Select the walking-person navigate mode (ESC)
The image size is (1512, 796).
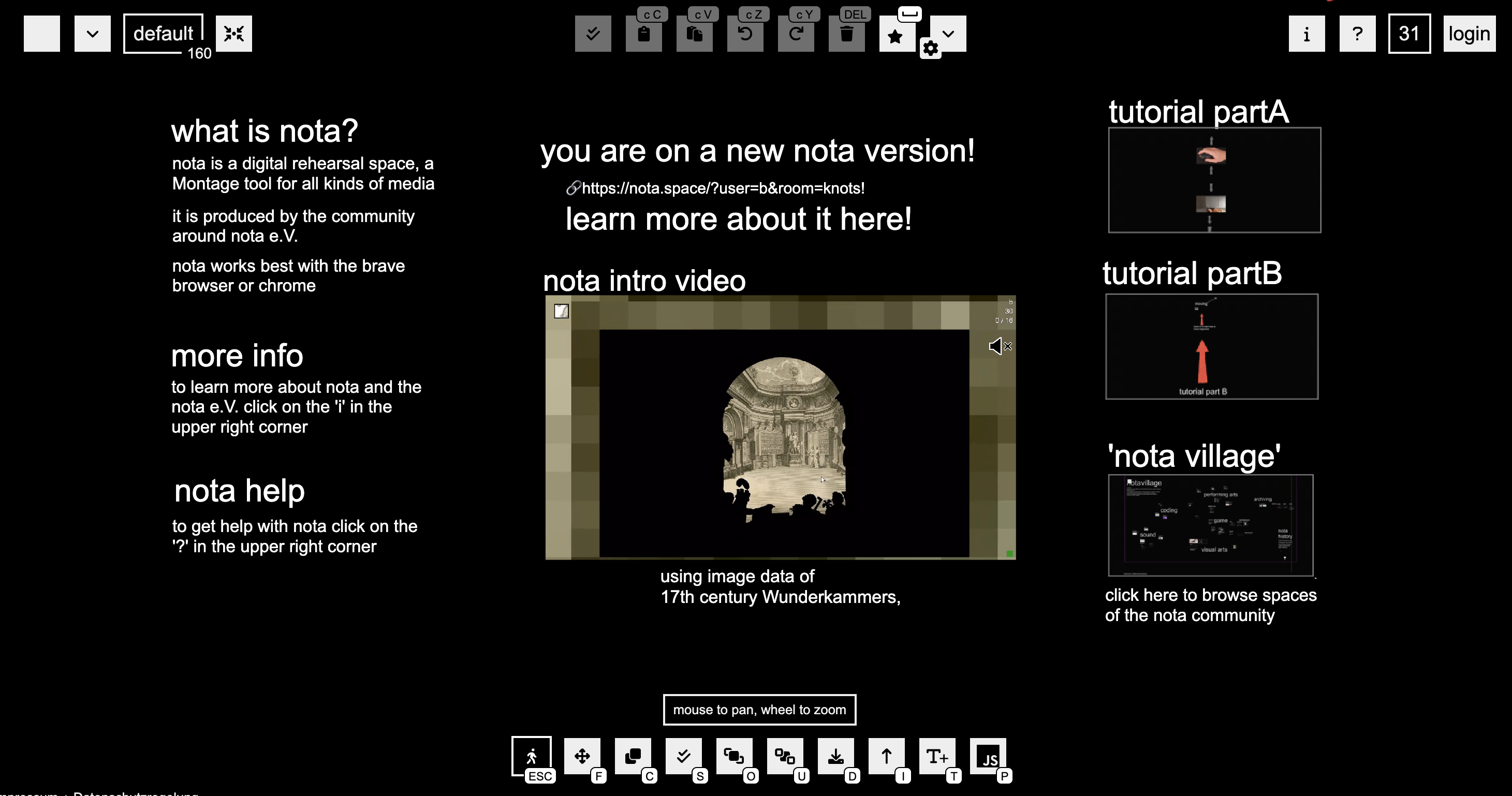[x=531, y=756]
